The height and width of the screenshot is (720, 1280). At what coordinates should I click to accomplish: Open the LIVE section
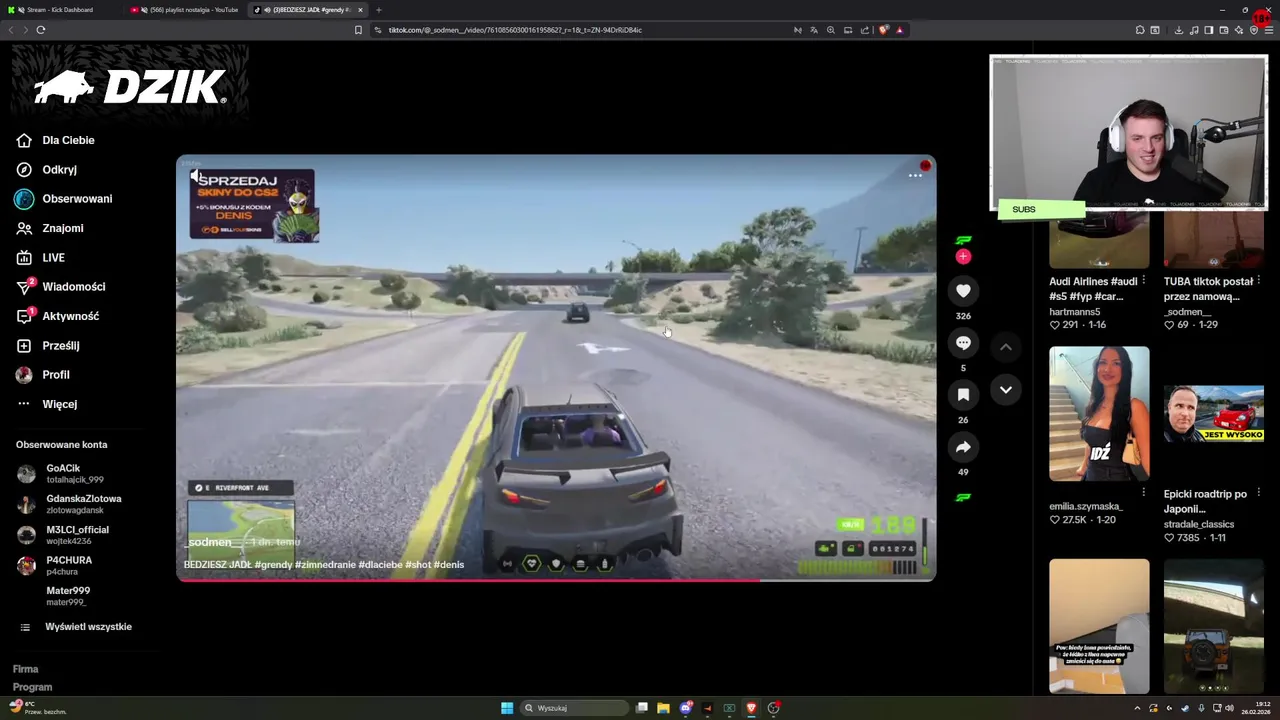click(41, 258)
